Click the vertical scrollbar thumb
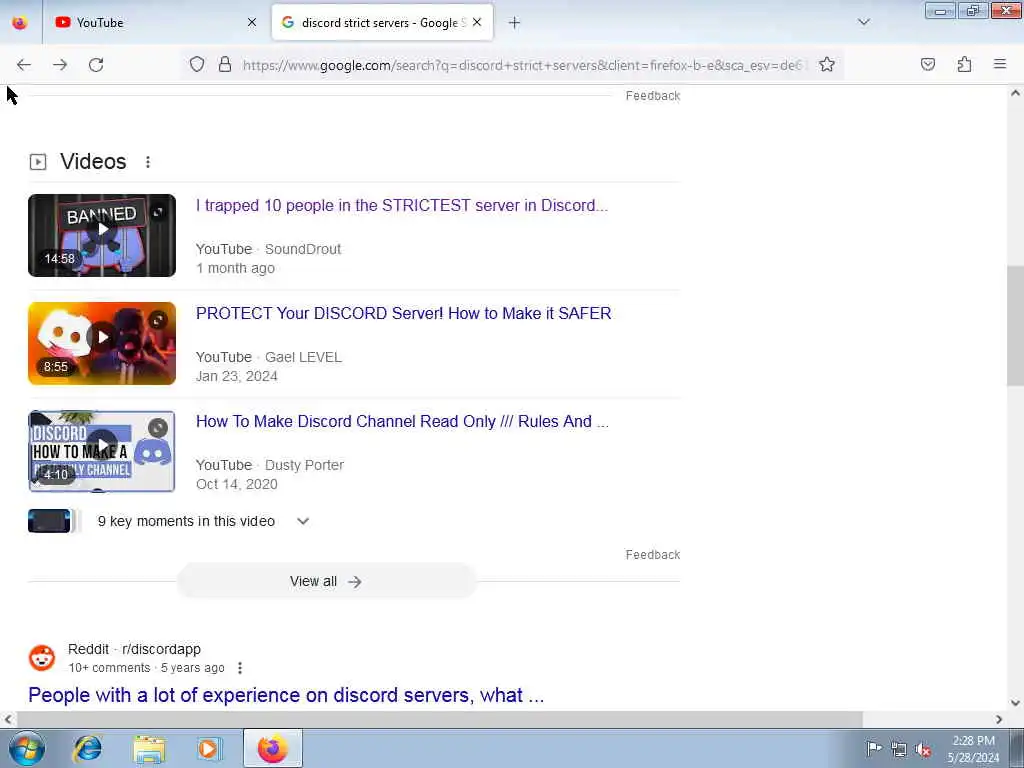The width and height of the screenshot is (1024, 768). [1015, 325]
